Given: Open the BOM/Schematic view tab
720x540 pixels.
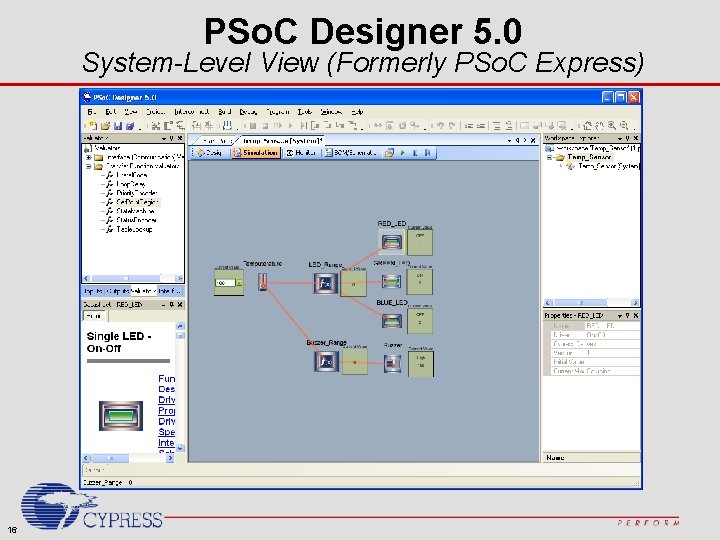Looking at the screenshot, I should click(x=351, y=153).
